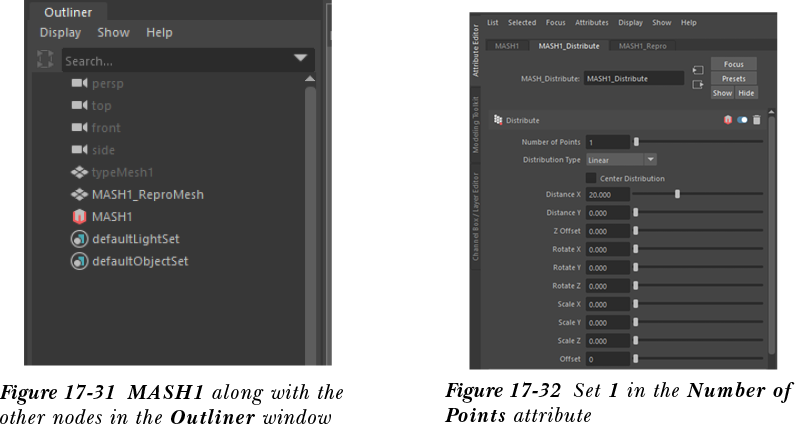Click the load input connection arrow icon
The height and width of the screenshot is (432, 797).
(698, 71)
